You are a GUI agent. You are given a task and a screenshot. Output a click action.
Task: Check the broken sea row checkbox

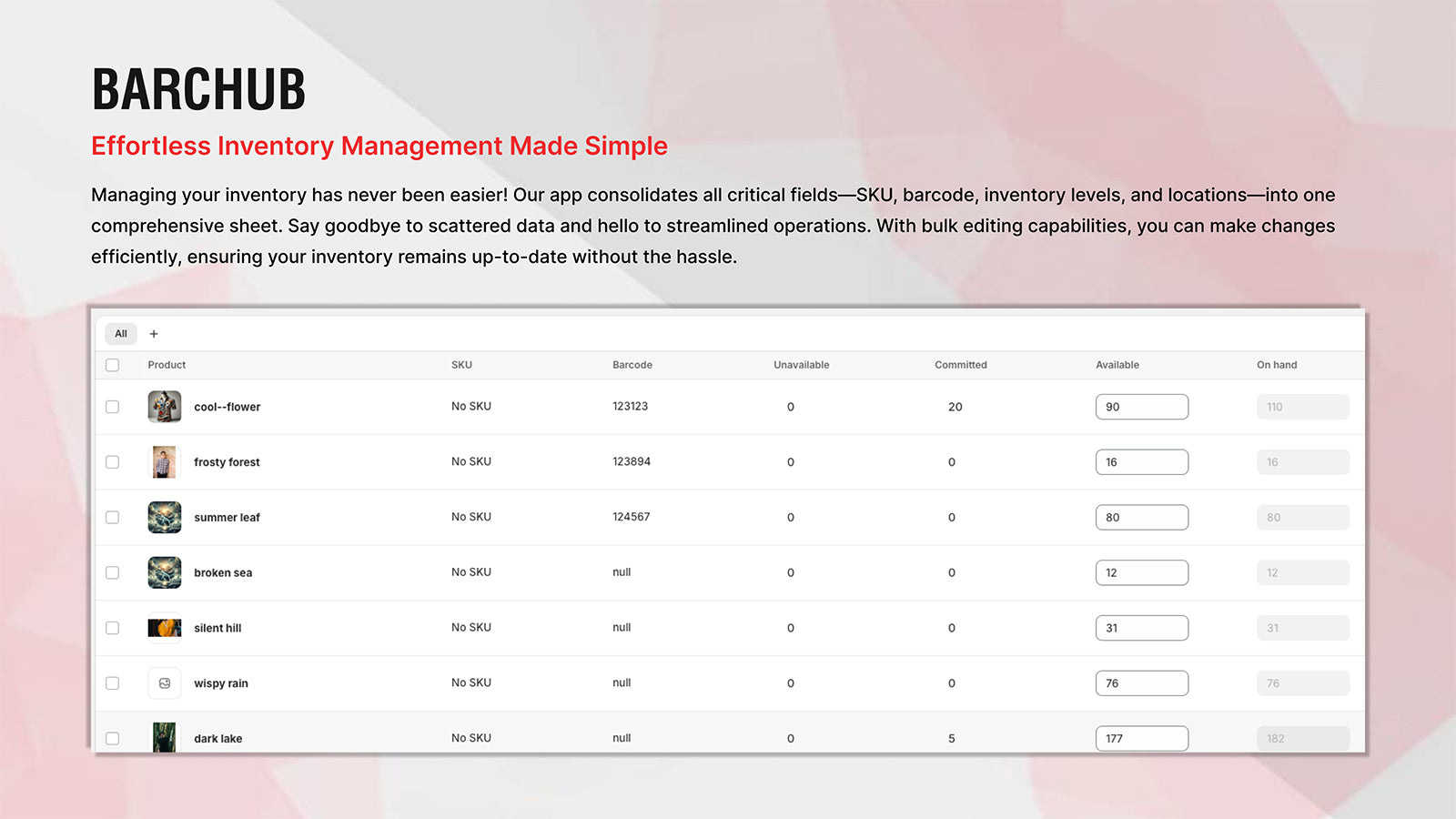(x=113, y=572)
